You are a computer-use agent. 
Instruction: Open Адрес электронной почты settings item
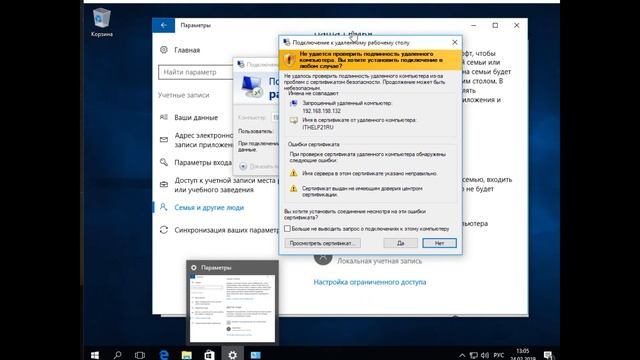pyautogui.click(x=204, y=140)
